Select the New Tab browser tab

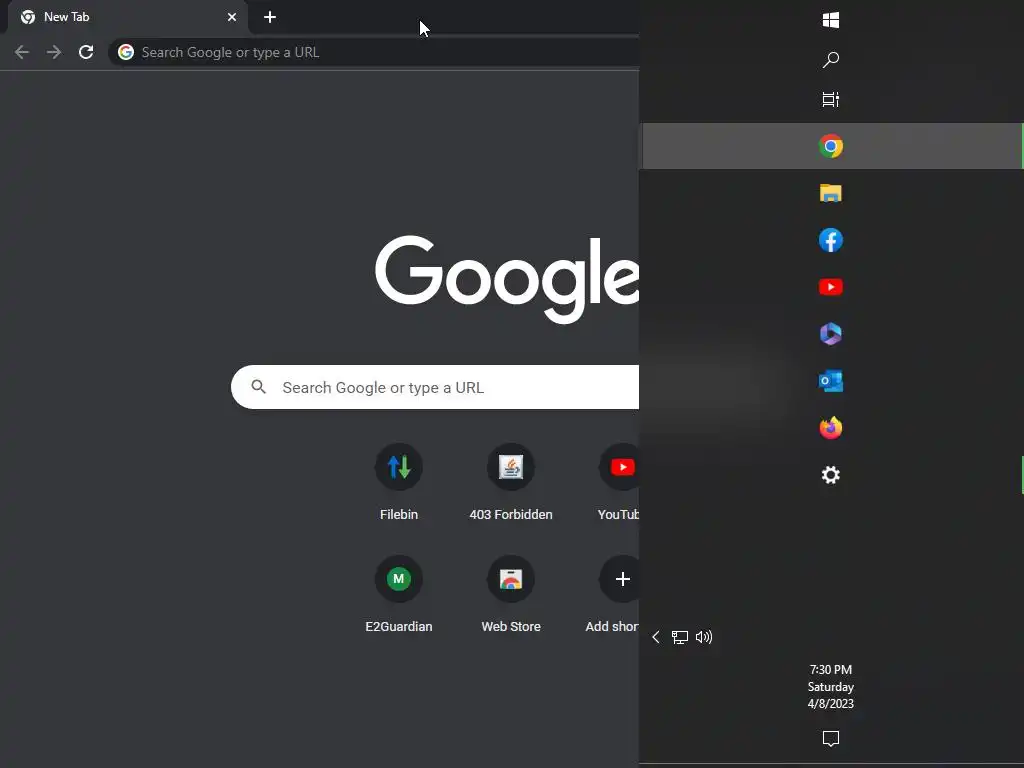(x=127, y=17)
